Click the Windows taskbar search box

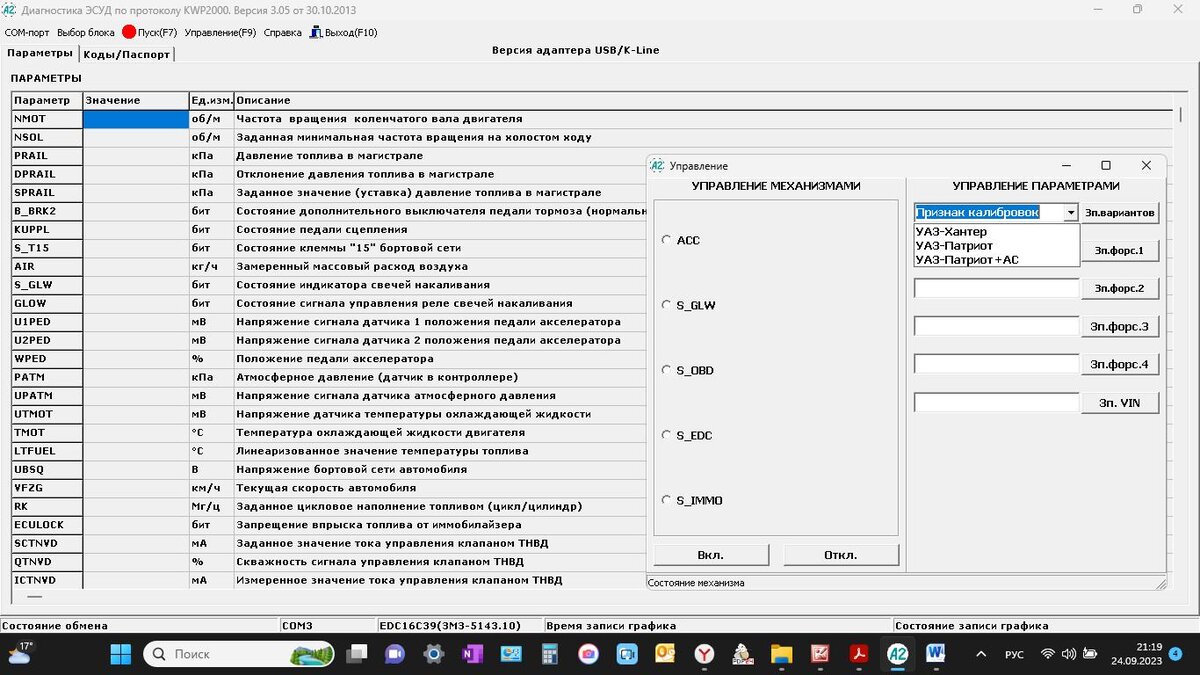(238, 654)
